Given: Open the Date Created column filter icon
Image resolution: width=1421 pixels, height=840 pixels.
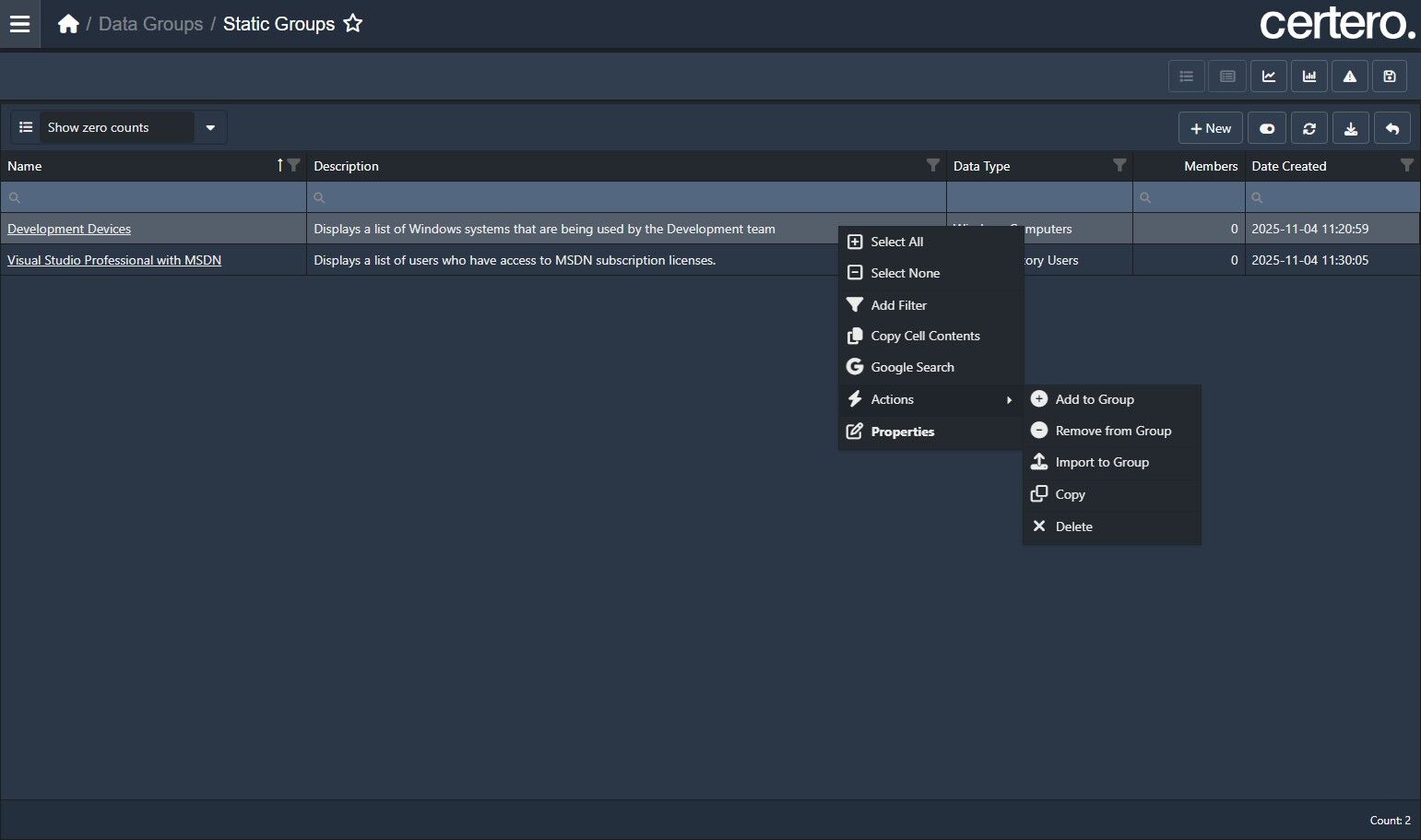Looking at the screenshot, I should coord(1407,165).
